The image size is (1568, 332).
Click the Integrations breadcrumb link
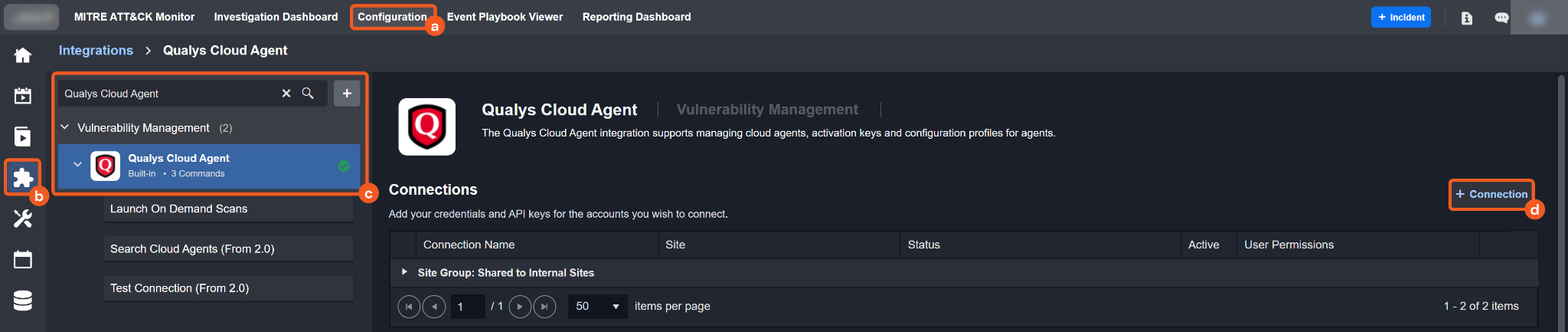(x=96, y=51)
